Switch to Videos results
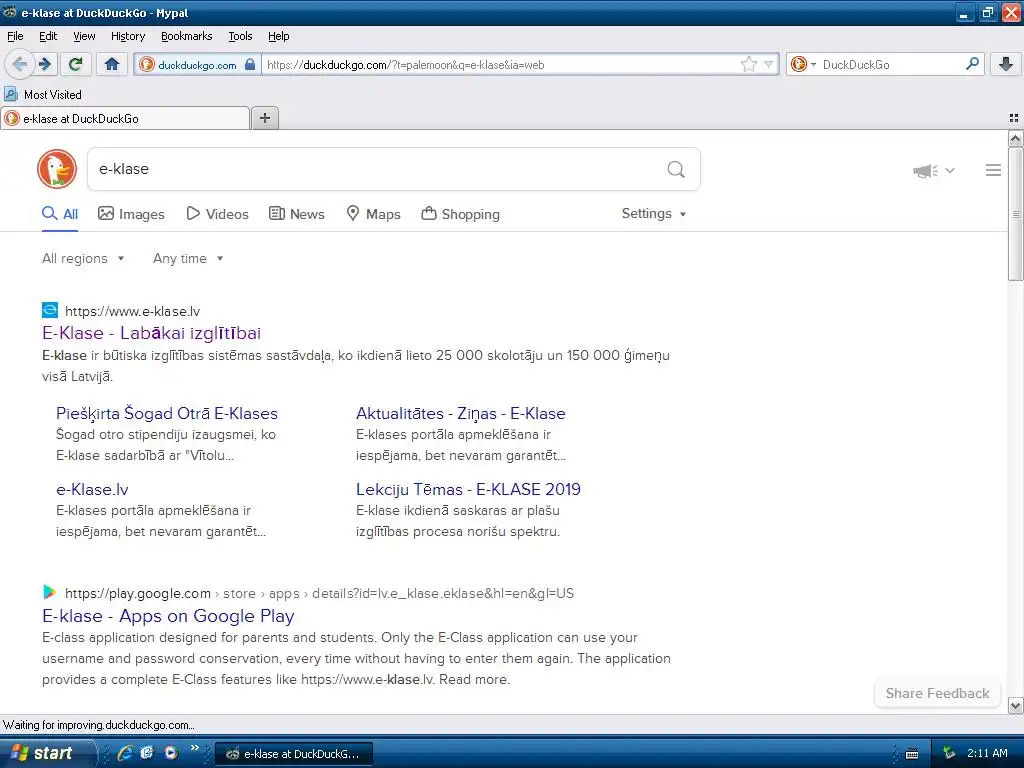This screenshot has height=768, width=1024. [x=217, y=214]
